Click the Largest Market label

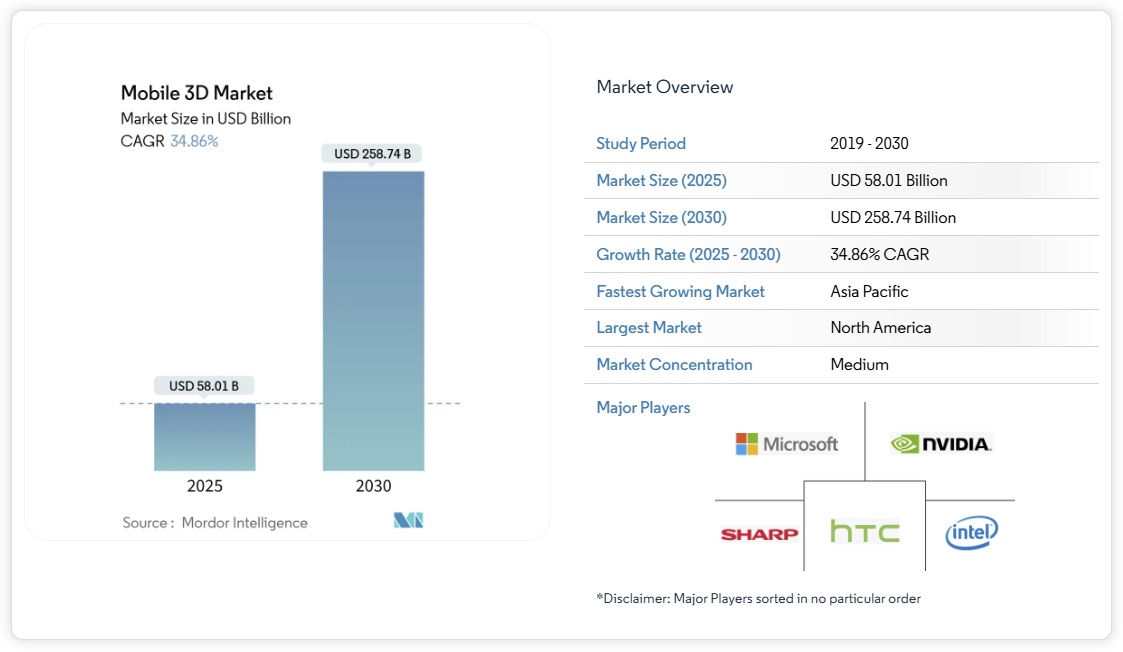point(649,327)
